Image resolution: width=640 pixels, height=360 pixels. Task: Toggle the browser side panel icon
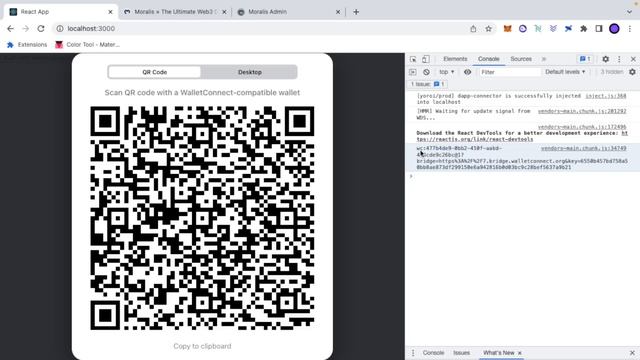(x=599, y=29)
